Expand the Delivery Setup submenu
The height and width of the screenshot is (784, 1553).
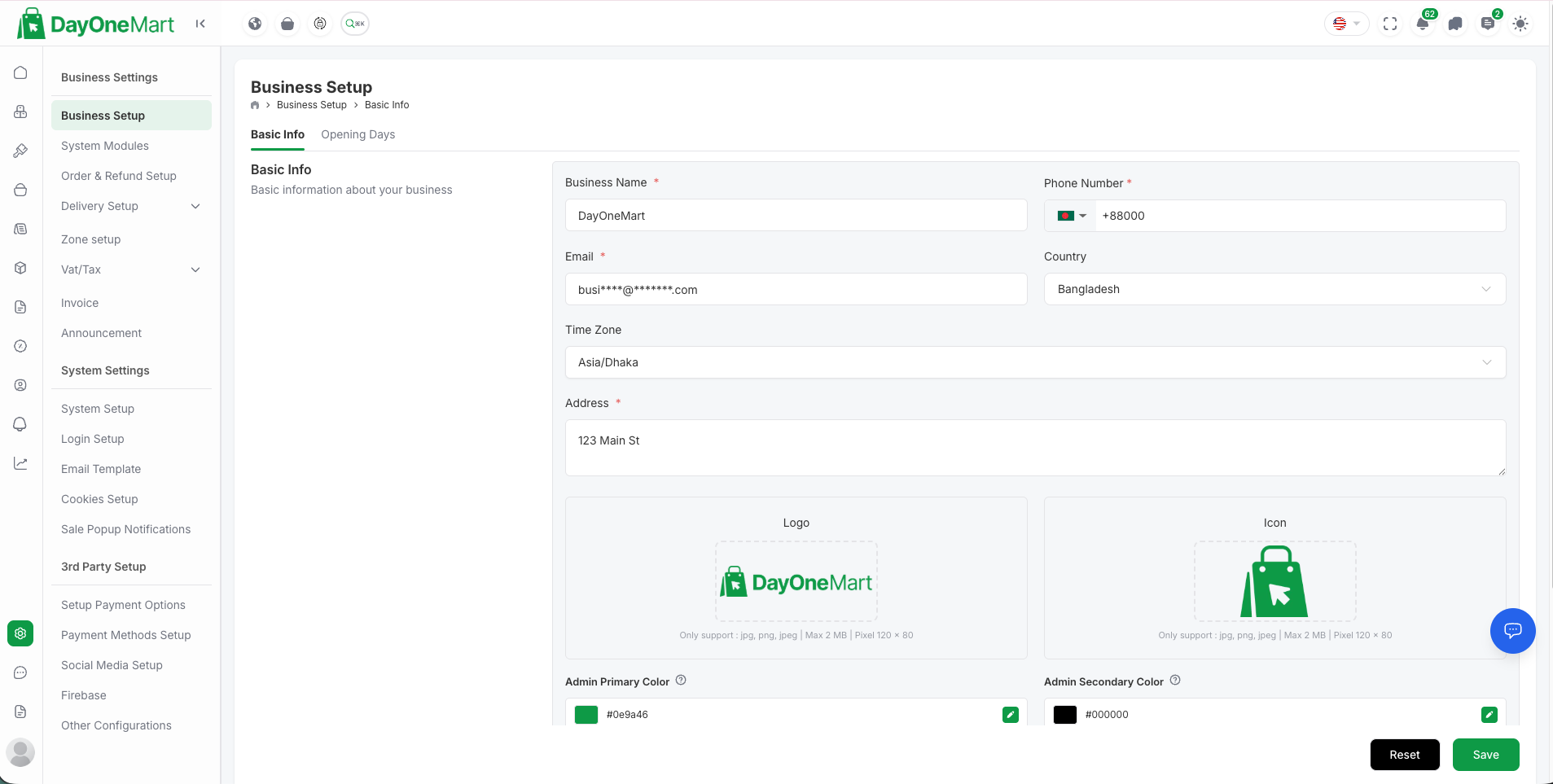[x=130, y=206]
